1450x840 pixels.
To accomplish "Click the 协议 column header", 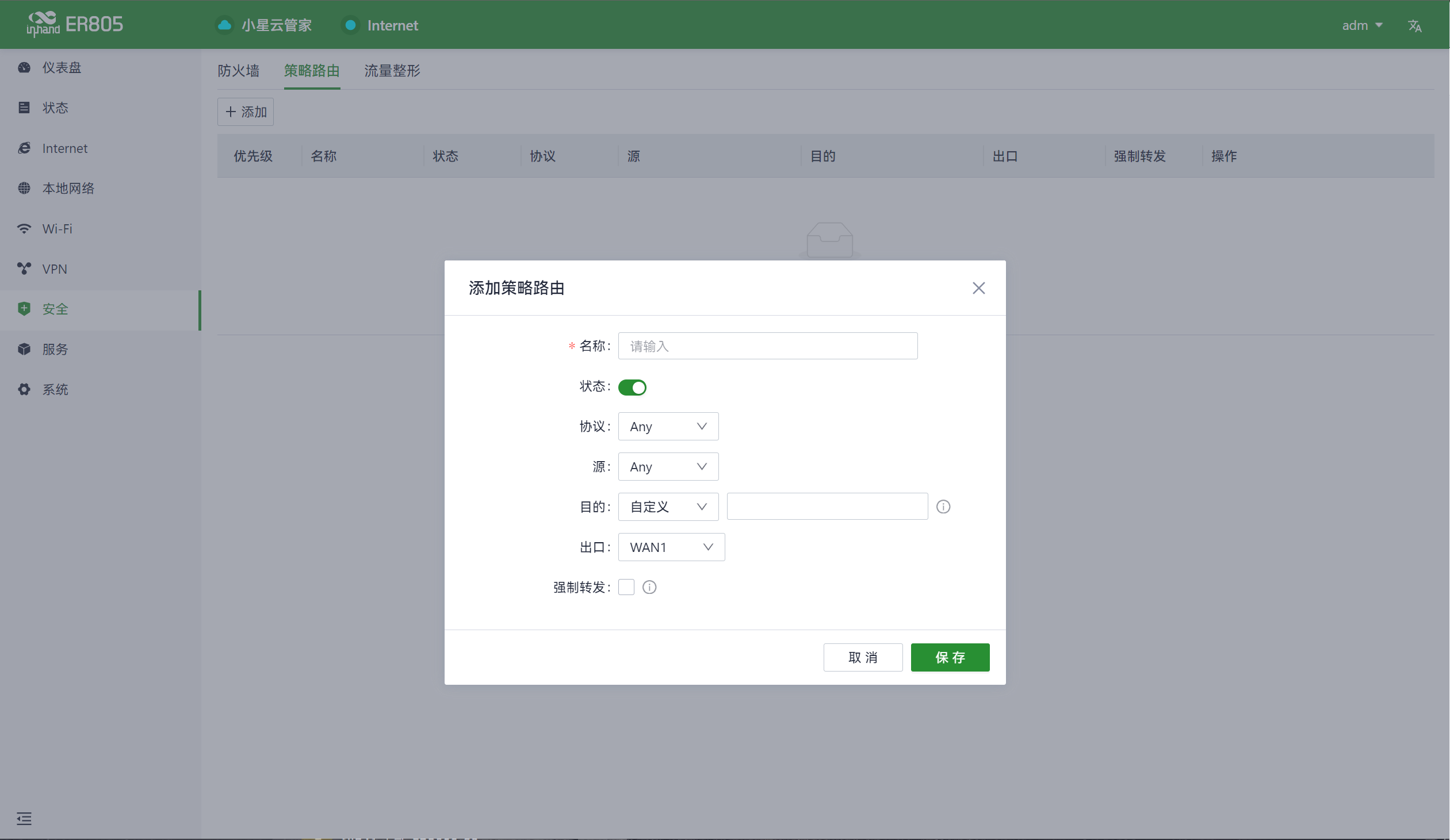I will tap(542, 156).
